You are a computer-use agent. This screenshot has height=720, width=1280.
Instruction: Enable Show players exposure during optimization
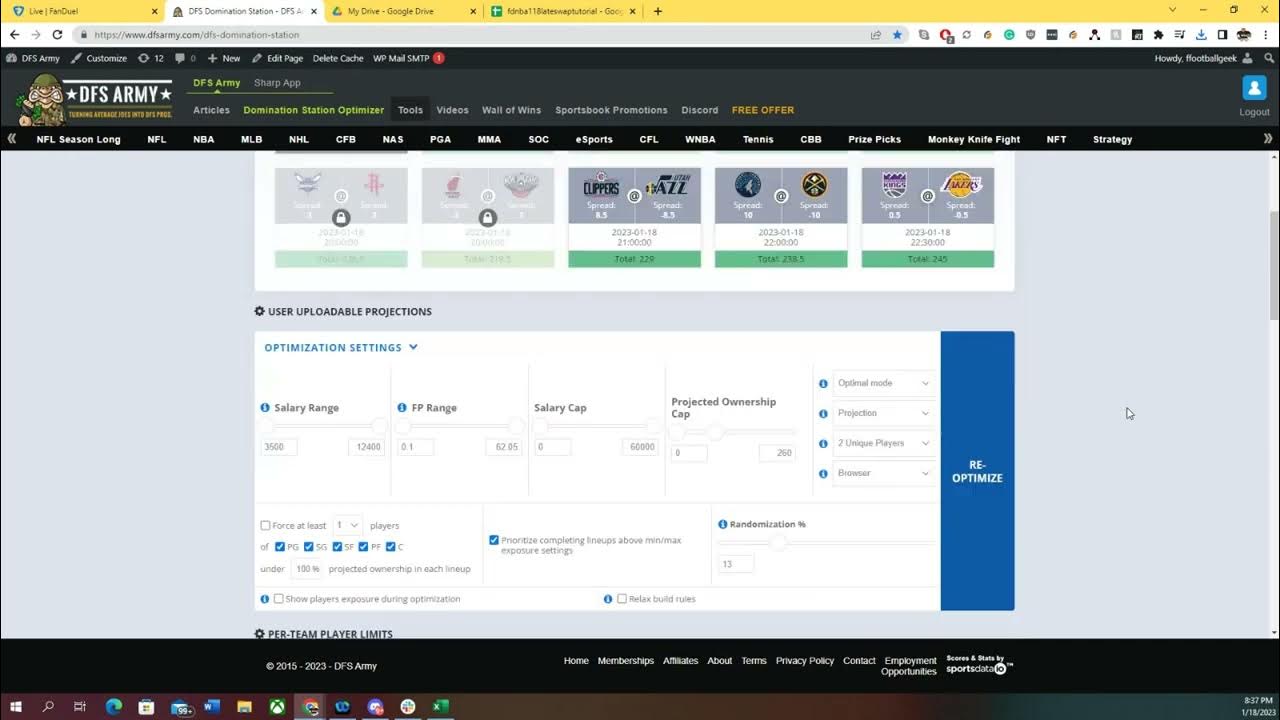pyautogui.click(x=279, y=599)
